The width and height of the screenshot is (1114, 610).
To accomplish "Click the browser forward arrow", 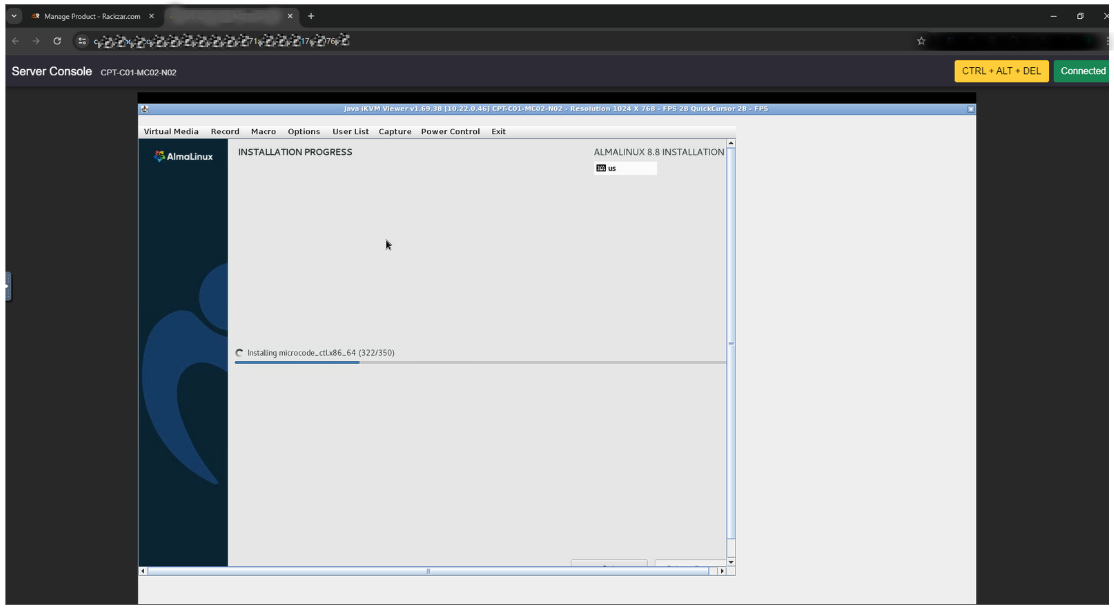I will (36, 41).
